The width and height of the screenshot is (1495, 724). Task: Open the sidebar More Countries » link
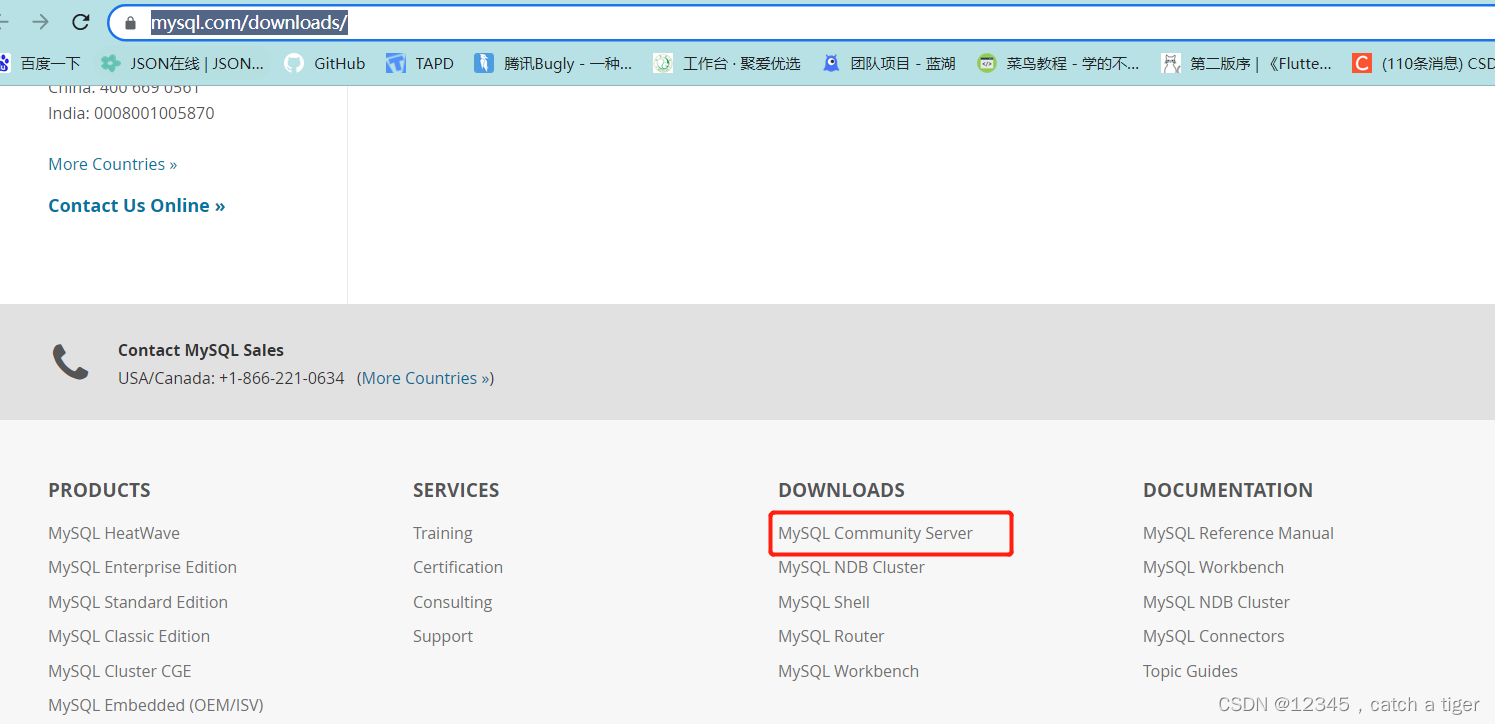pyautogui.click(x=113, y=164)
